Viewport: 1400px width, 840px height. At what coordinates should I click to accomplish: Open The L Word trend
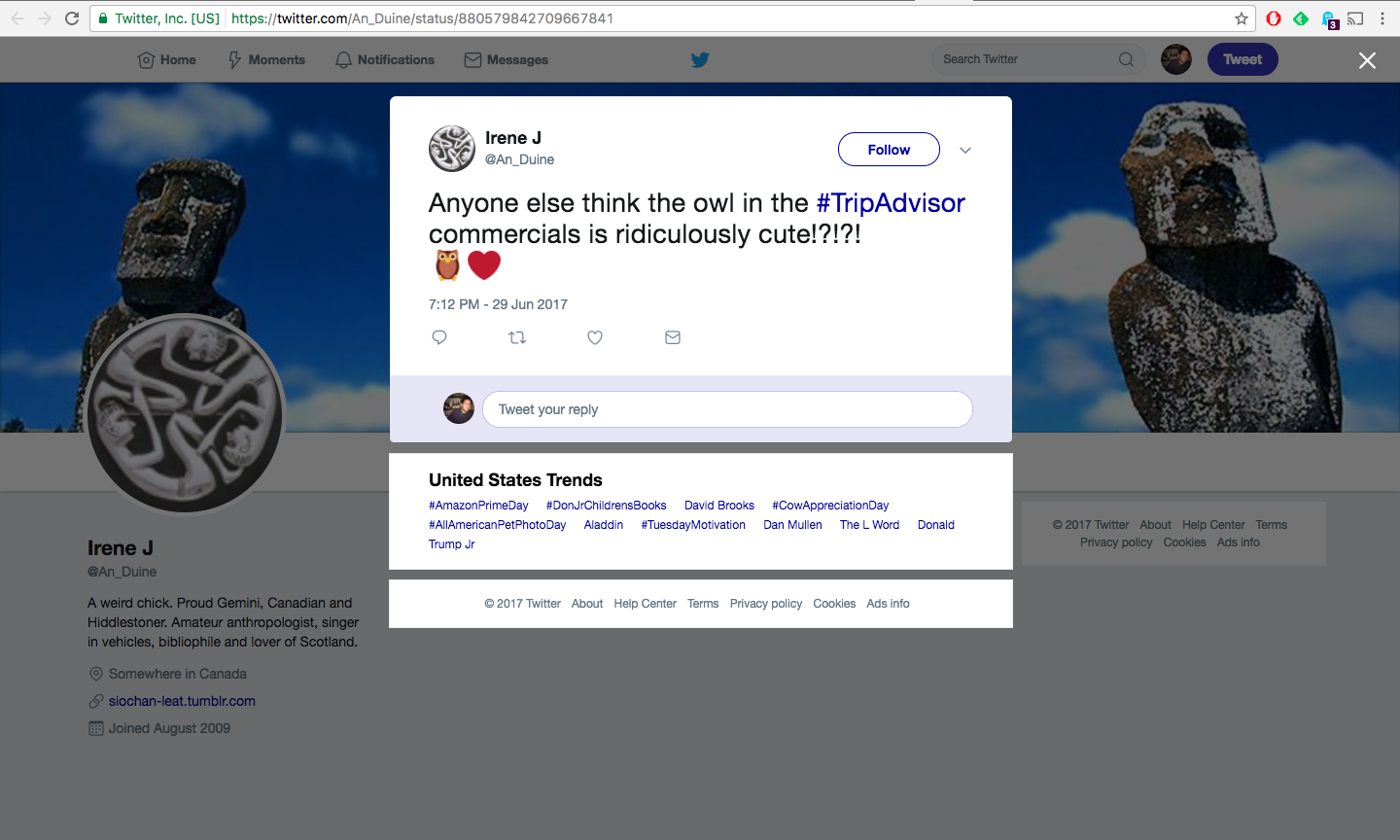[x=869, y=525]
